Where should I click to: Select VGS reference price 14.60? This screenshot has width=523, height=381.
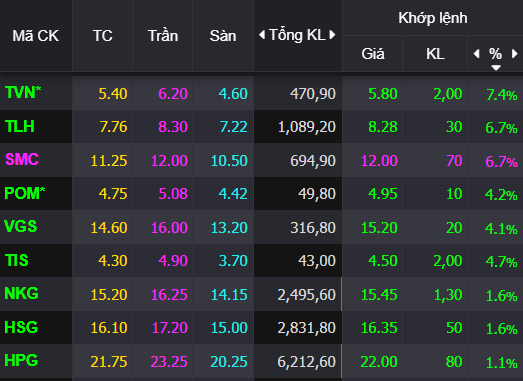click(109, 228)
